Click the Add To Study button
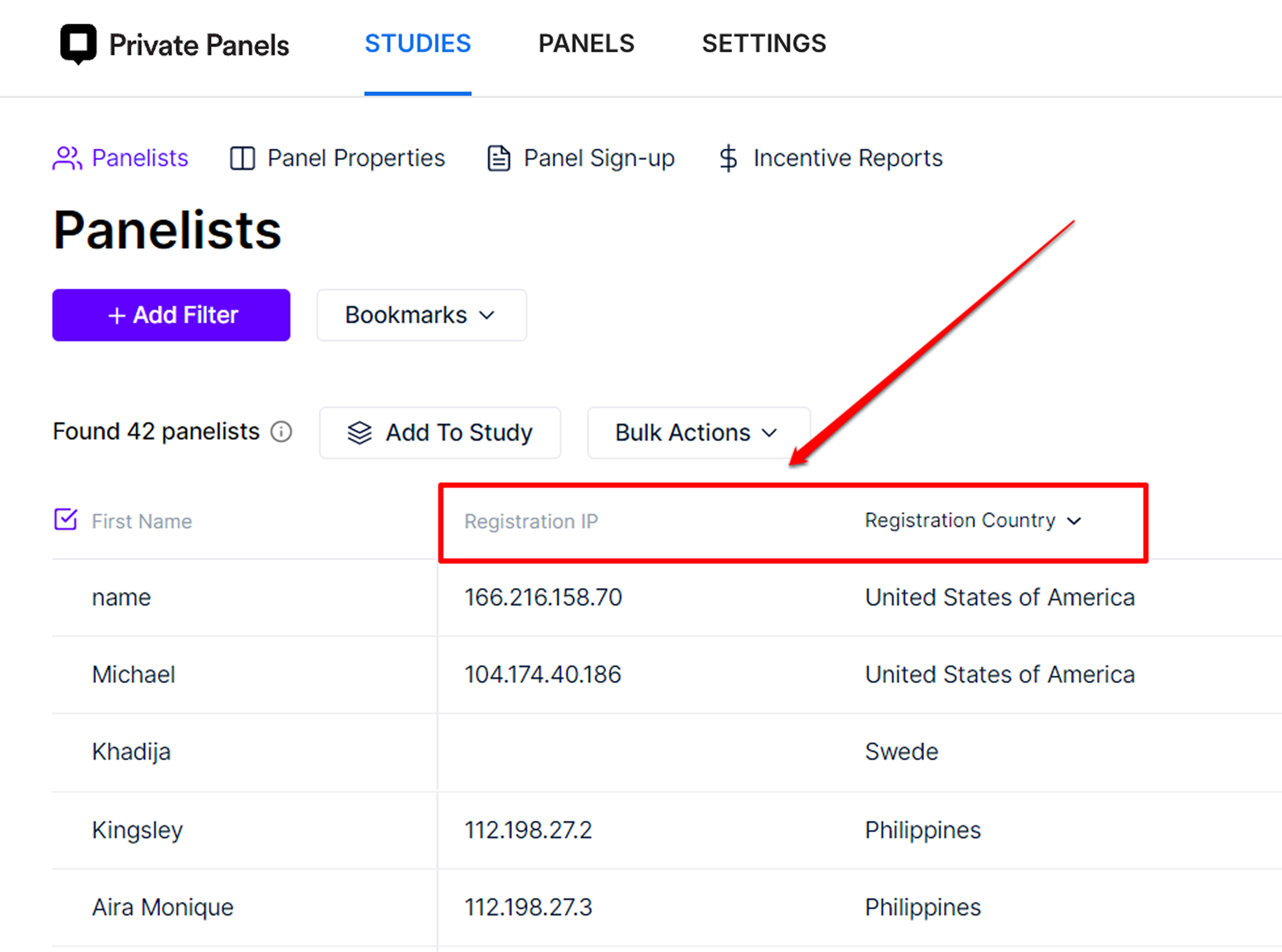The image size is (1282, 952). (x=440, y=433)
